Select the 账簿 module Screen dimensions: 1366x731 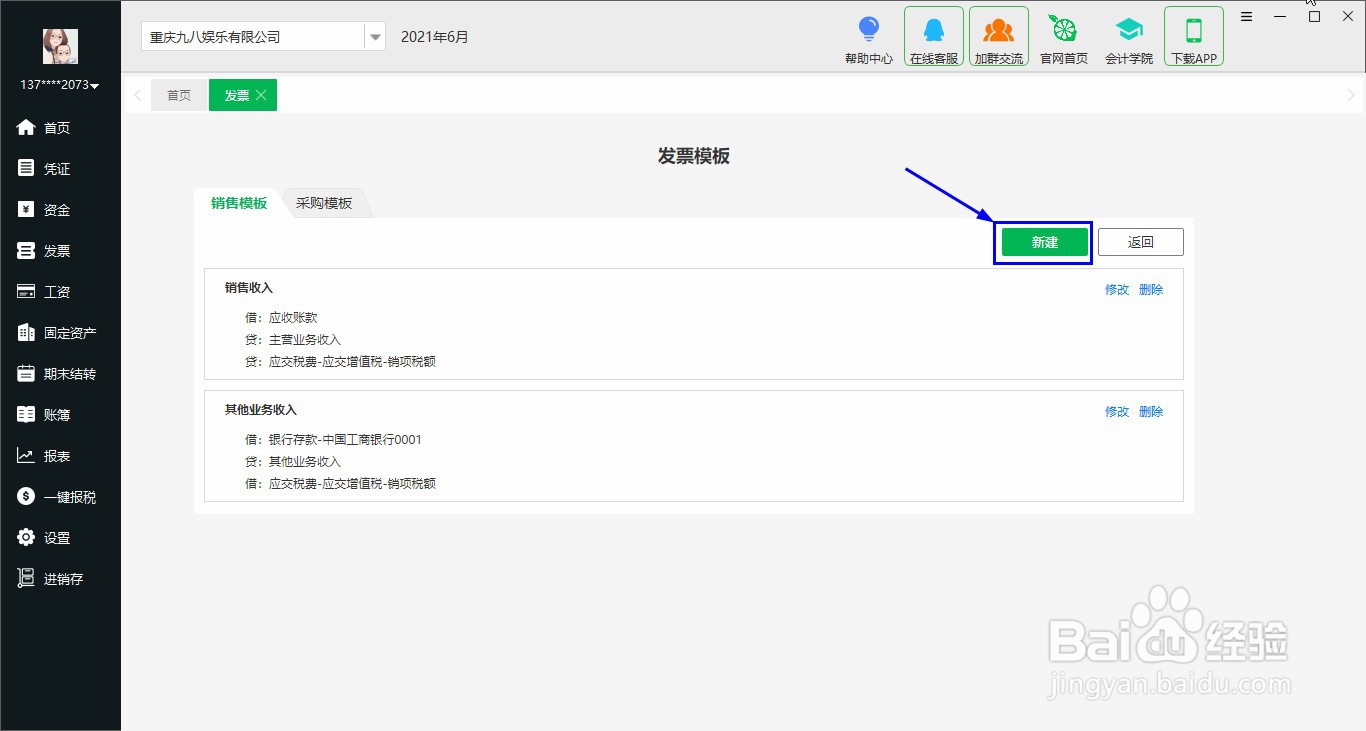click(55, 414)
